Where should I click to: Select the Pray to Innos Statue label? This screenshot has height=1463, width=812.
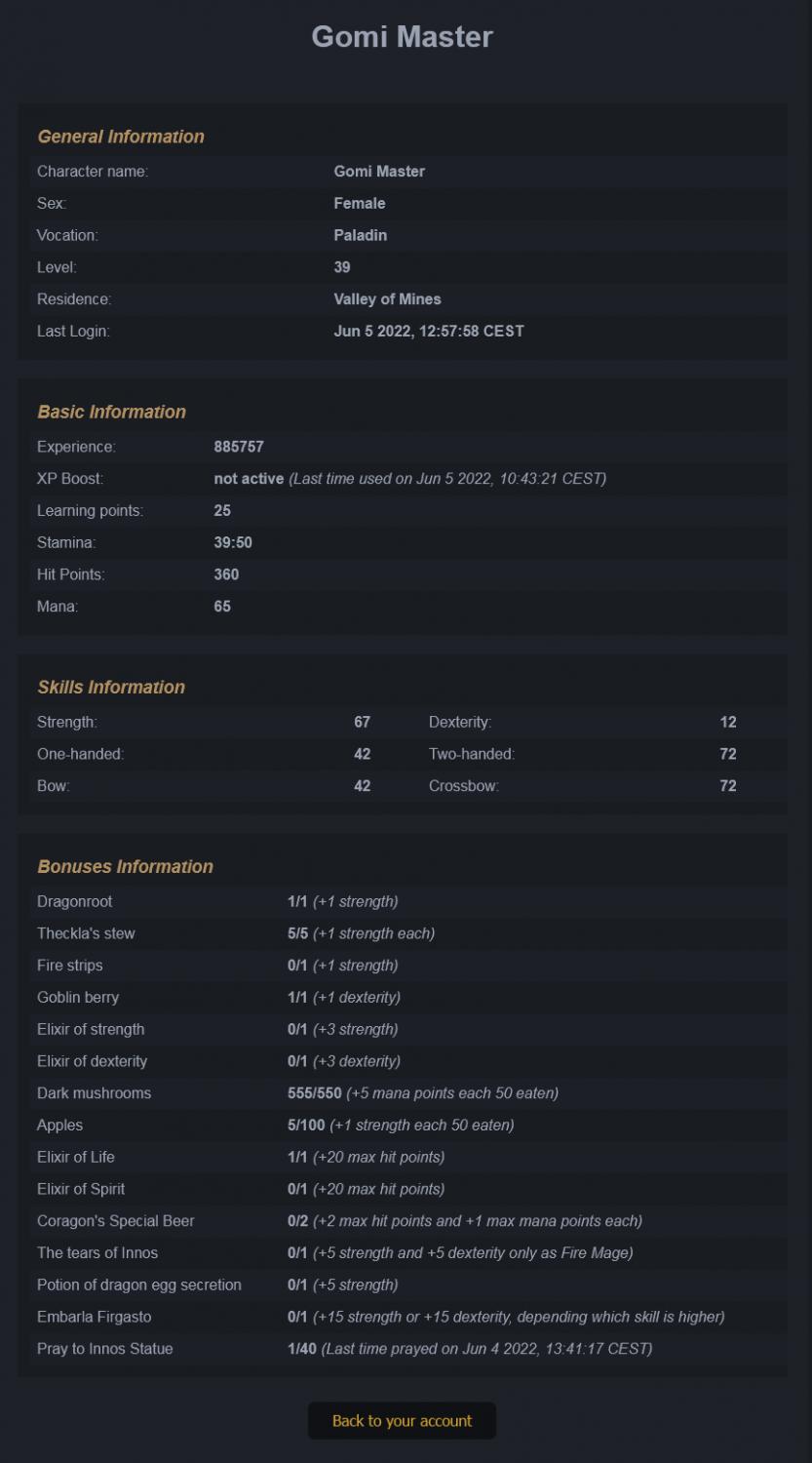click(104, 1349)
